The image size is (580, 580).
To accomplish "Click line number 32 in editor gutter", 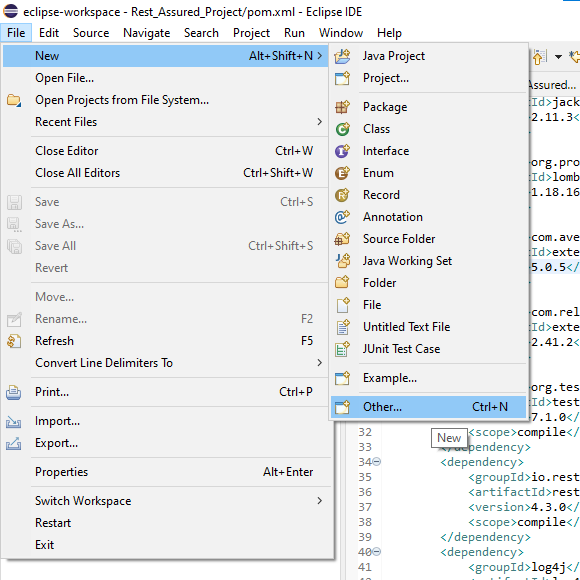I will [x=365, y=432].
